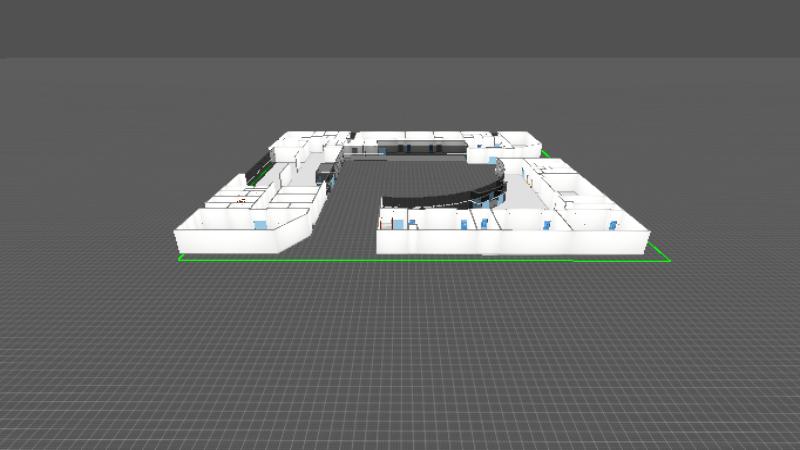Select the green boundary line in front of building
The width and height of the screenshot is (800, 450).
tap(420, 260)
